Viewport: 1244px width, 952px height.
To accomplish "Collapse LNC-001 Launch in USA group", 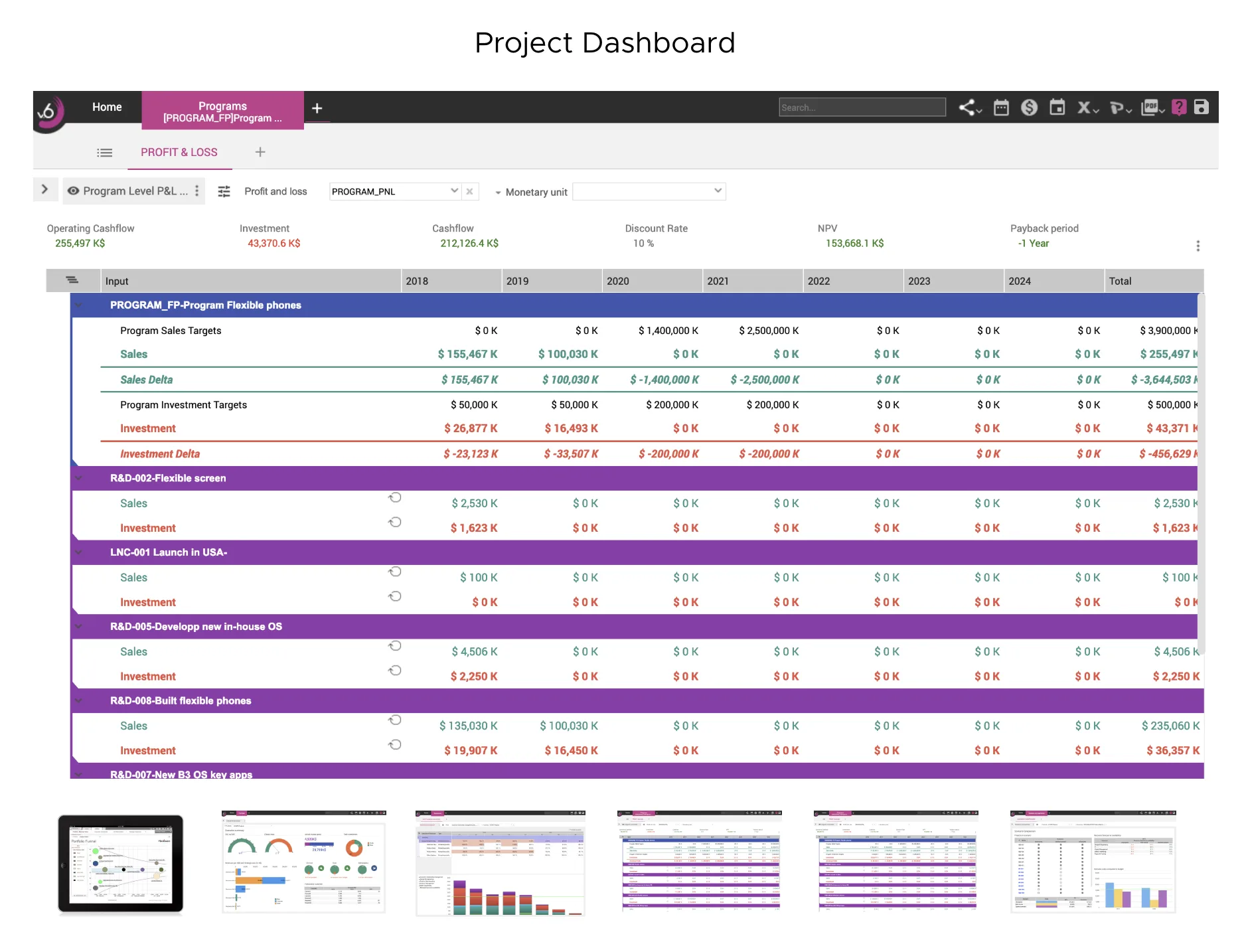I will [79, 552].
